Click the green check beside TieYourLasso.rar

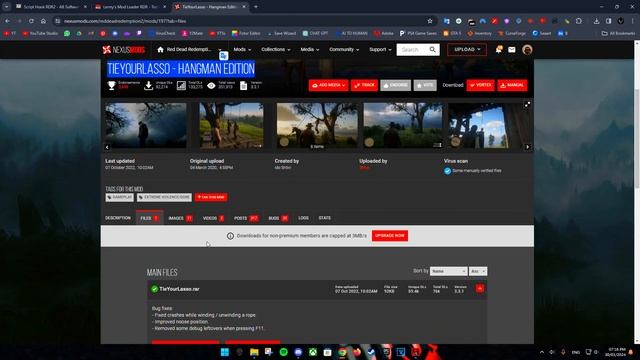[154, 289]
